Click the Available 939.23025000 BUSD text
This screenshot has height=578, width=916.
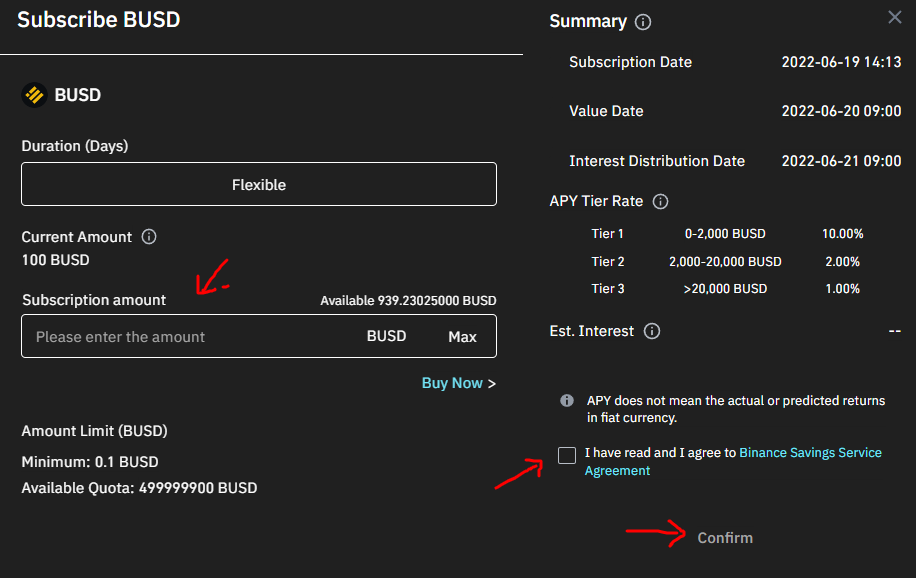click(408, 300)
